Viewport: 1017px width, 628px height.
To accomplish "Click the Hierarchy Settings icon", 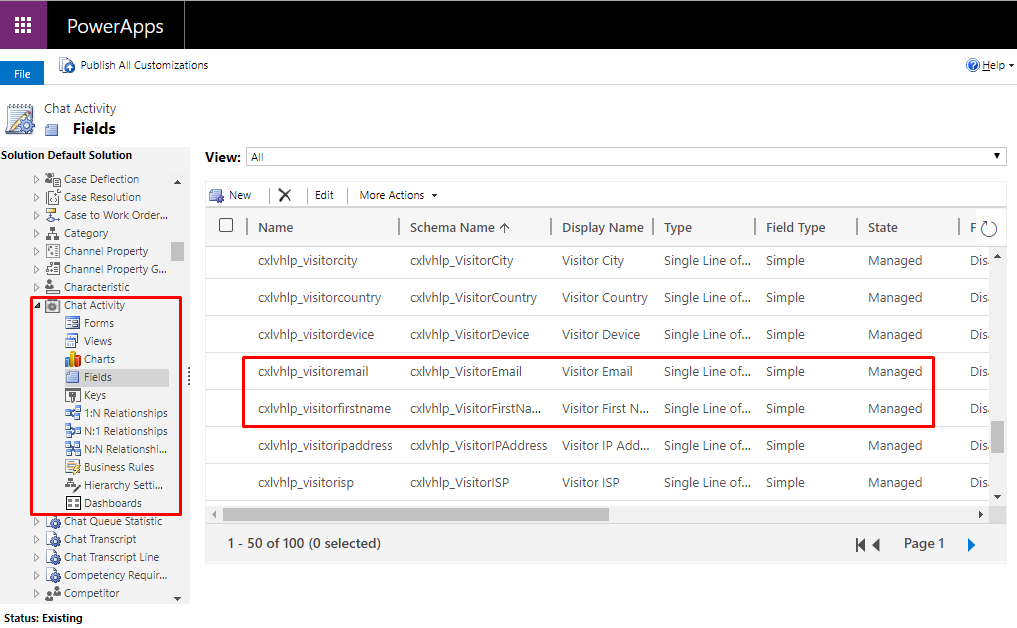I will 73,485.
